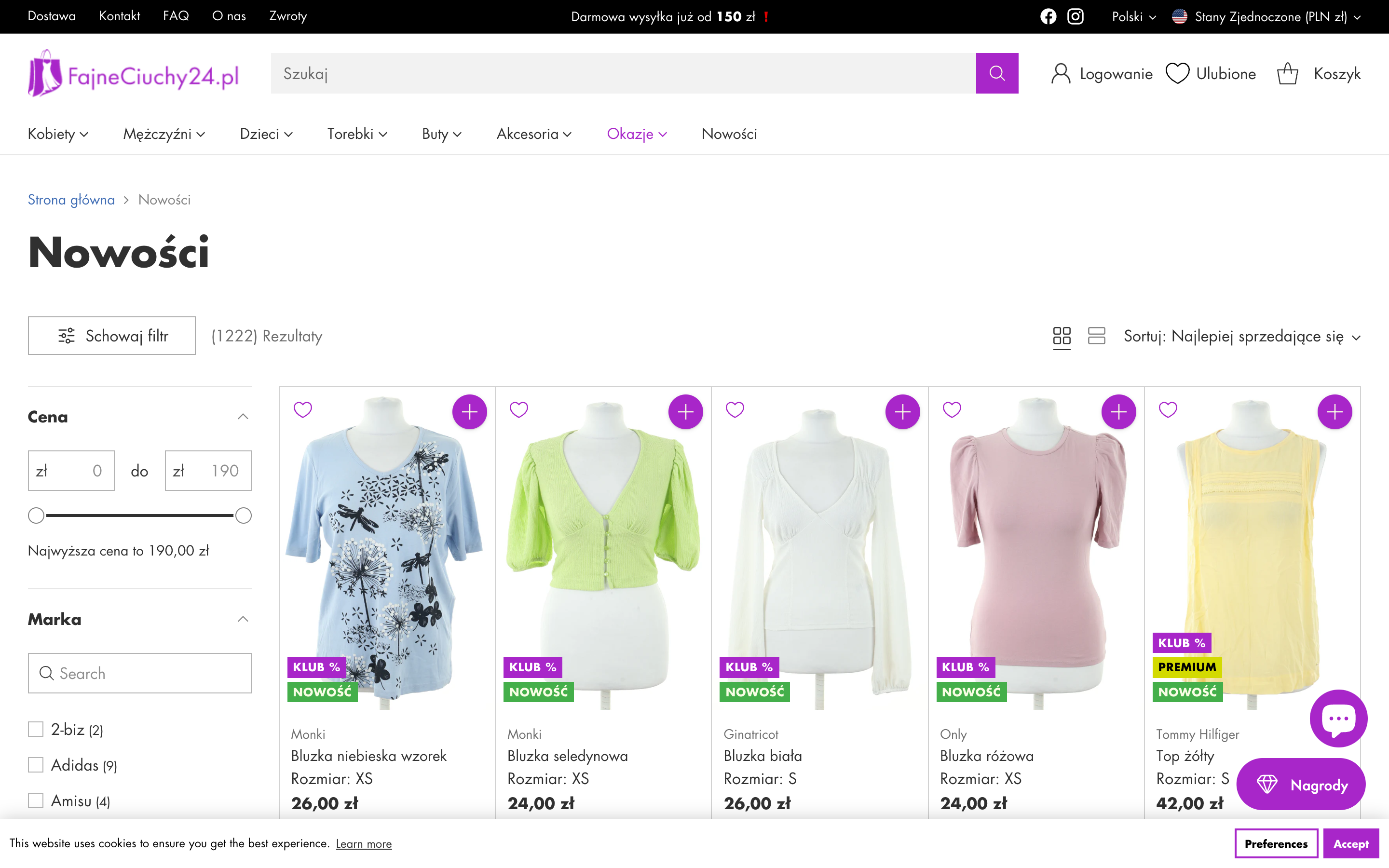Add the green Monki blouse to cart
Image resolution: width=1389 pixels, height=868 pixels.
686,411
